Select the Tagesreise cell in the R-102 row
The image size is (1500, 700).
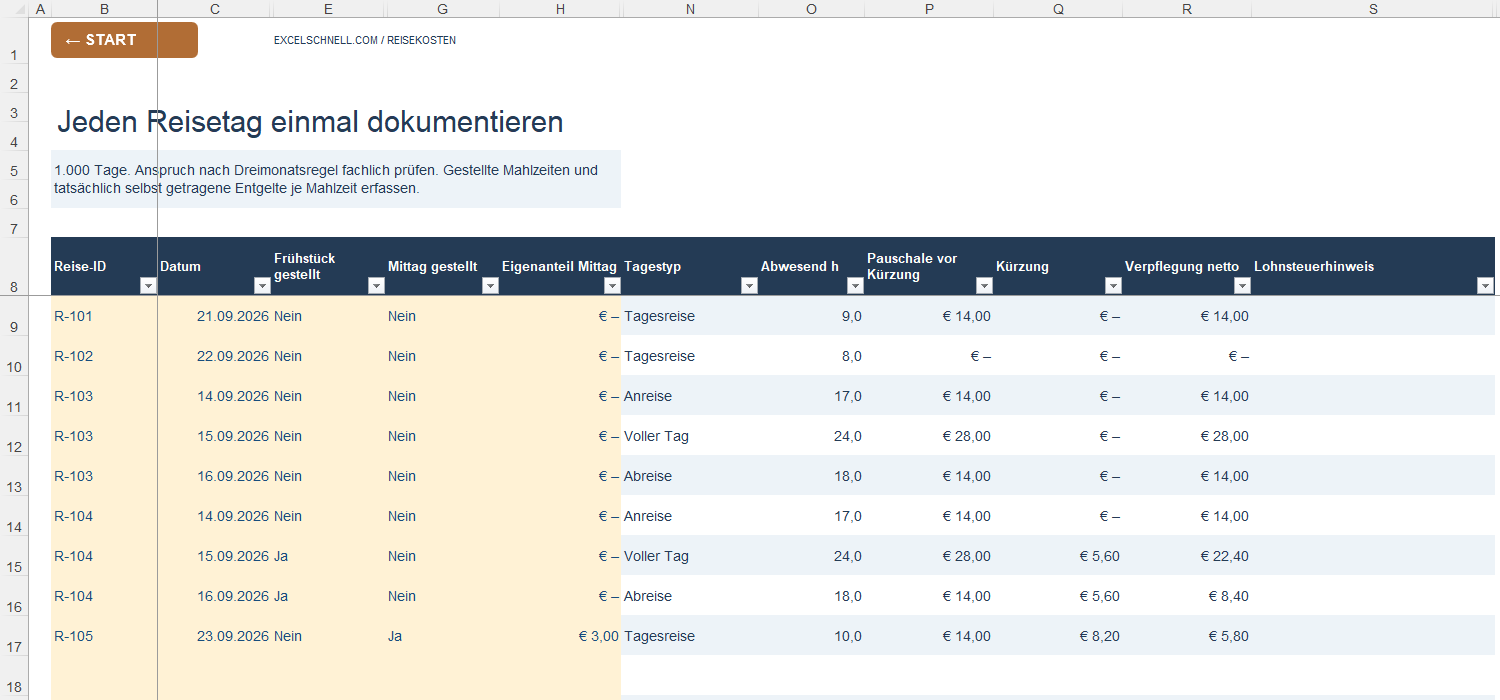click(690, 356)
